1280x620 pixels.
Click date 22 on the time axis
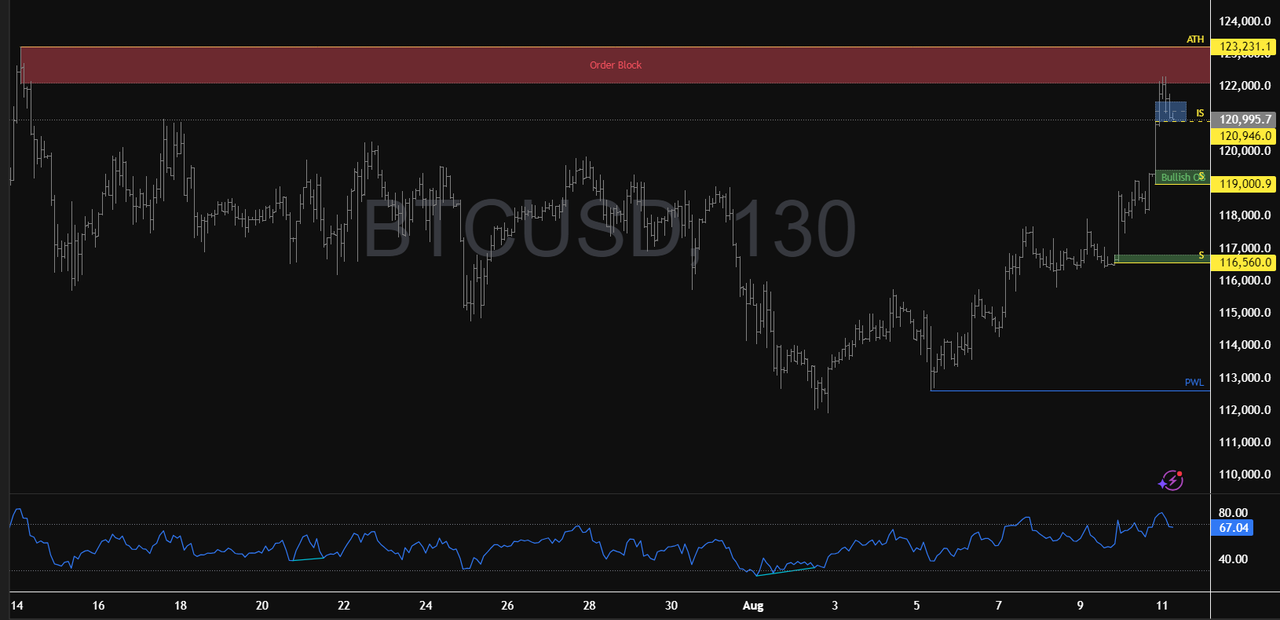click(344, 606)
